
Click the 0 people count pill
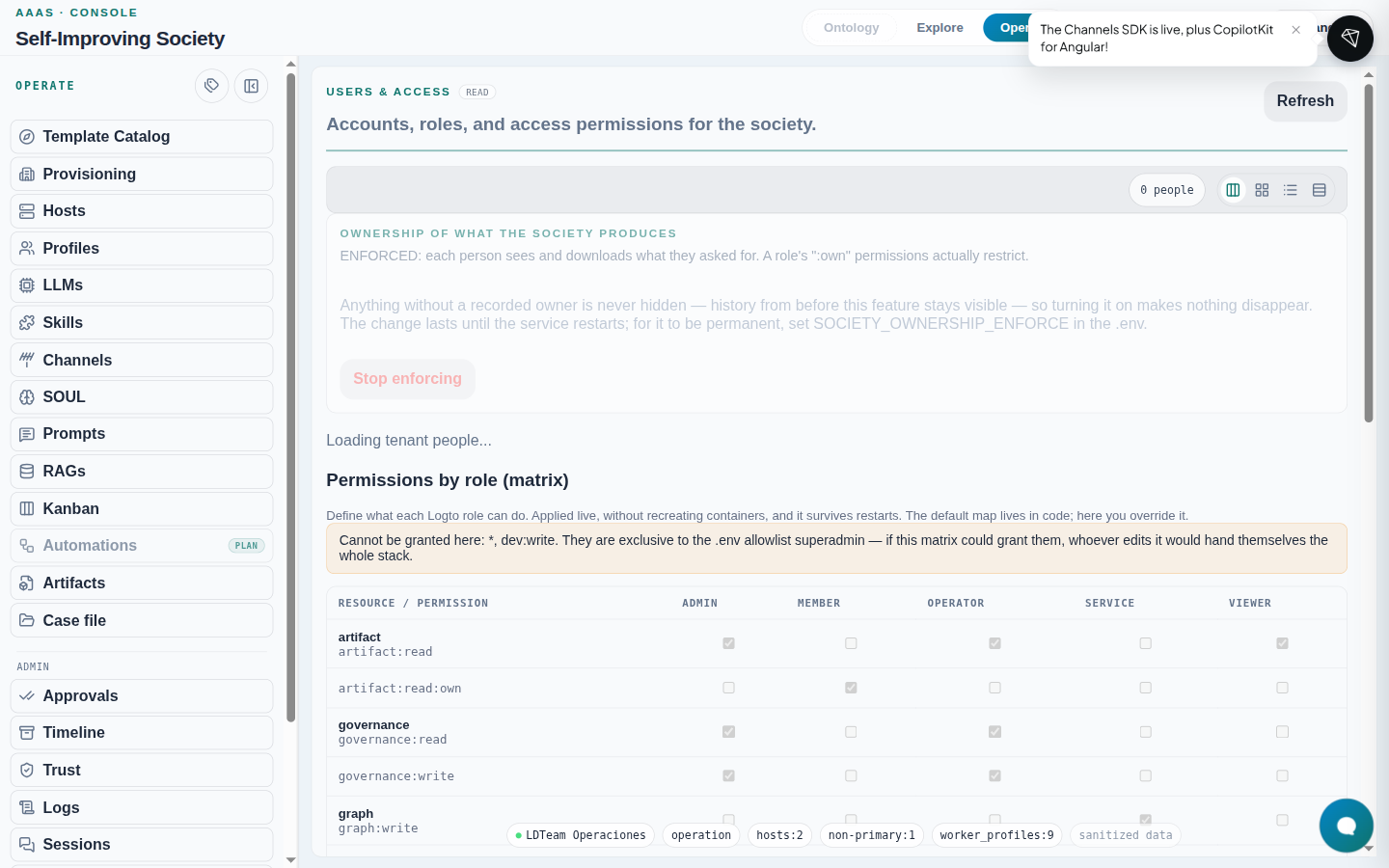click(1167, 190)
